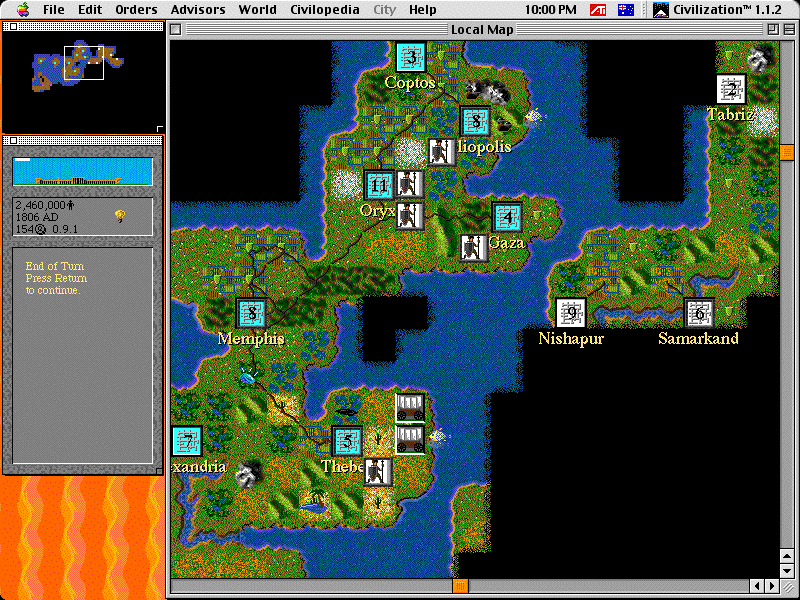
Task: Select caravan wagon unit right of Thebes city
Action: [x=410, y=440]
